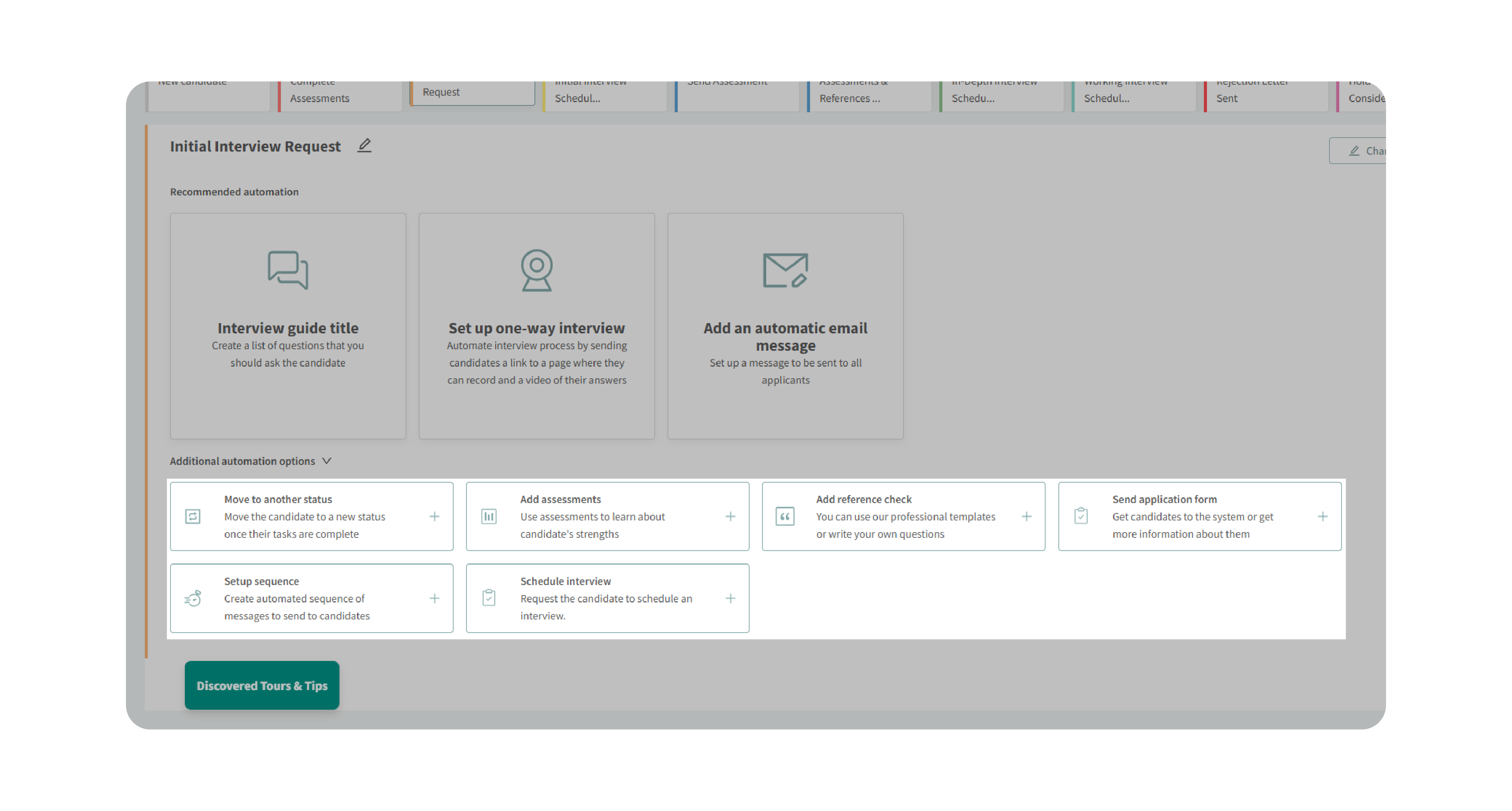The width and height of the screenshot is (1512, 811).
Task: Collapse Additional automation options chevron
Action: click(327, 461)
